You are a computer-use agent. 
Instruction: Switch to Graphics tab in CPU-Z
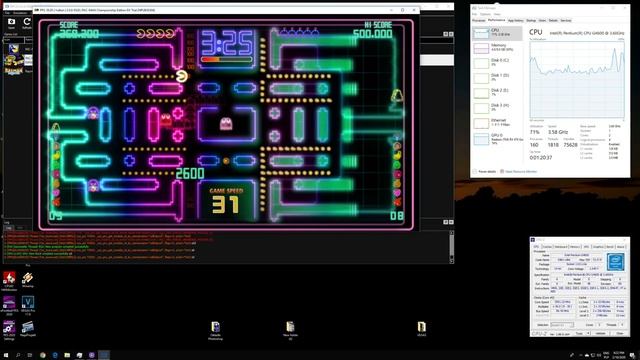tap(598, 247)
